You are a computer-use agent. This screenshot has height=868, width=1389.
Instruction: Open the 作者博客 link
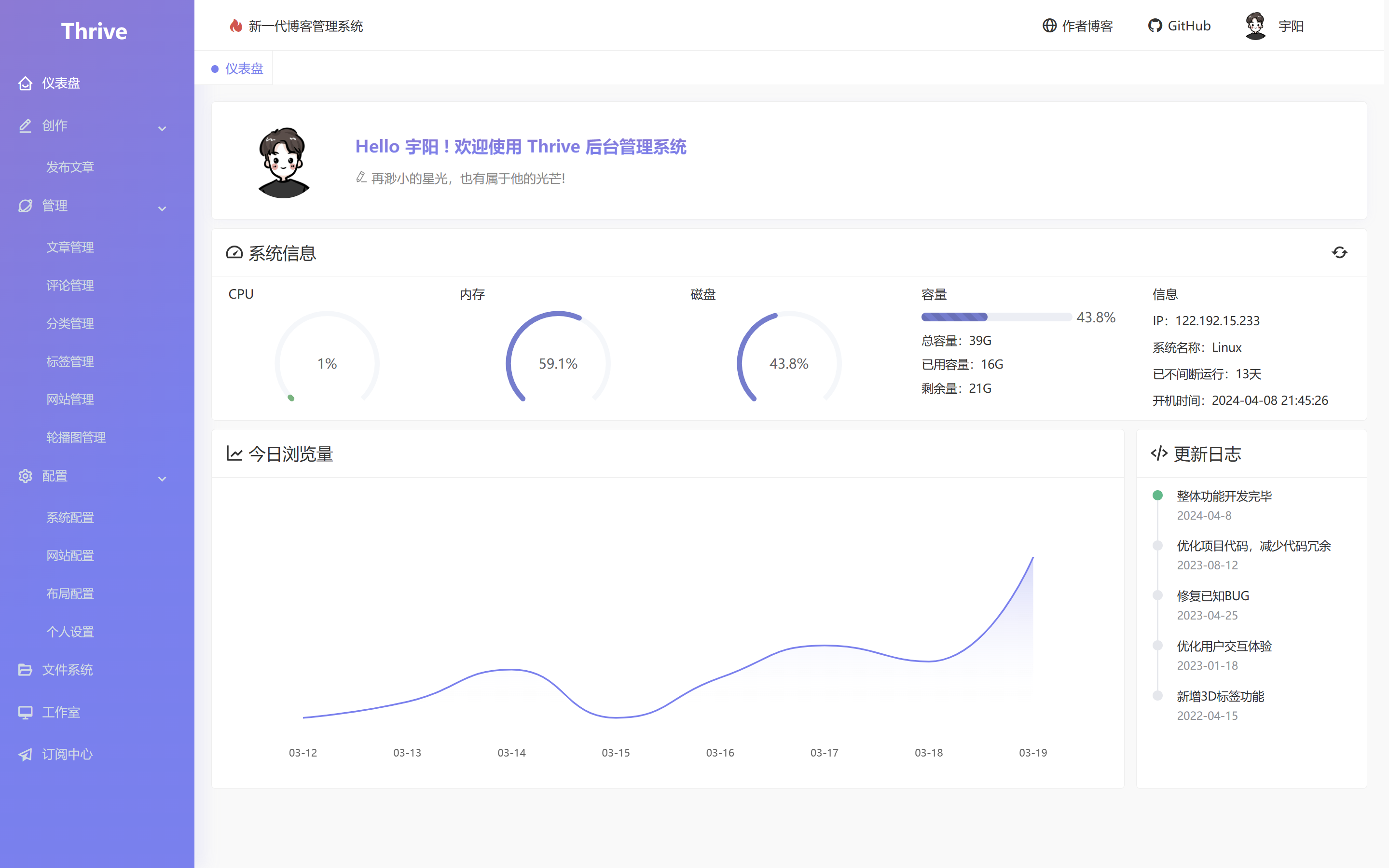1086,26
